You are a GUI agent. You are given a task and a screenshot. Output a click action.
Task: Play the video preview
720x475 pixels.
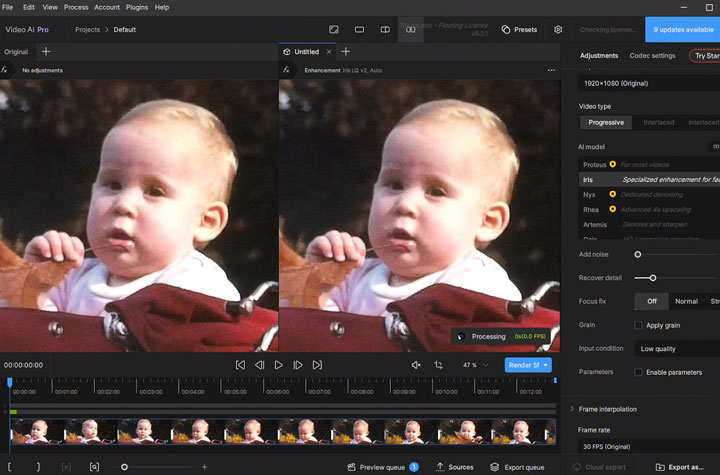point(279,365)
